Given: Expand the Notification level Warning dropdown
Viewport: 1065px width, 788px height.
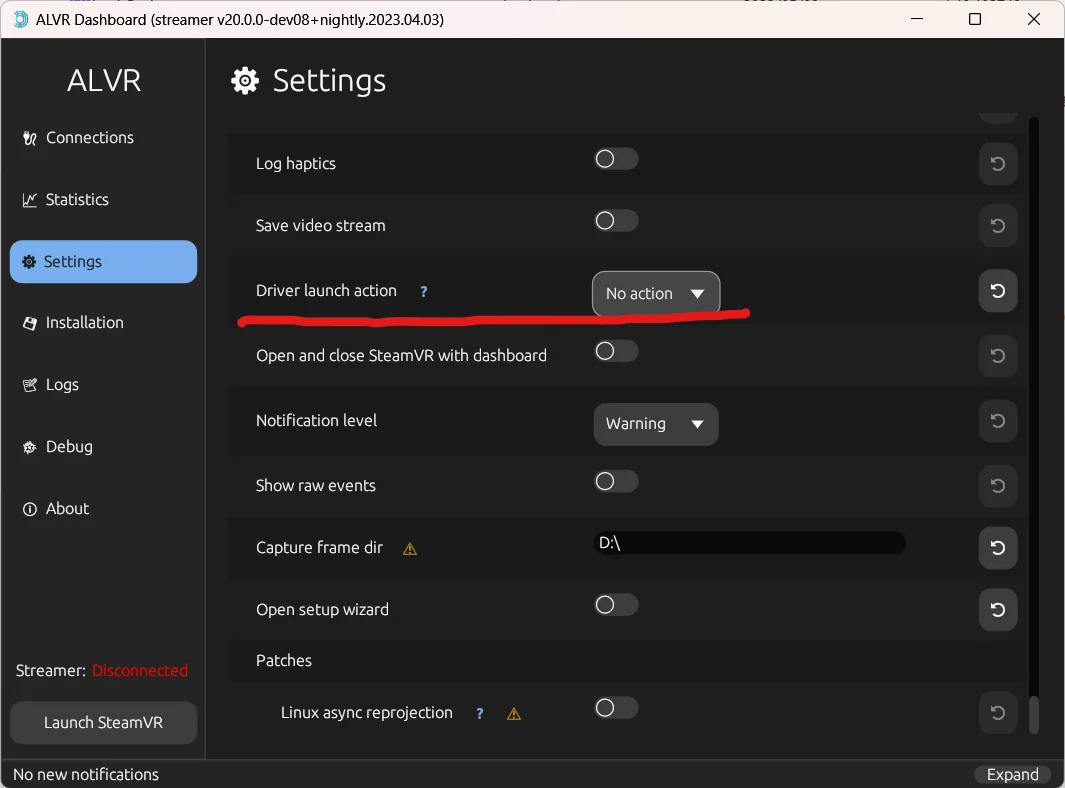Looking at the screenshot, I should tap(656, 424).
